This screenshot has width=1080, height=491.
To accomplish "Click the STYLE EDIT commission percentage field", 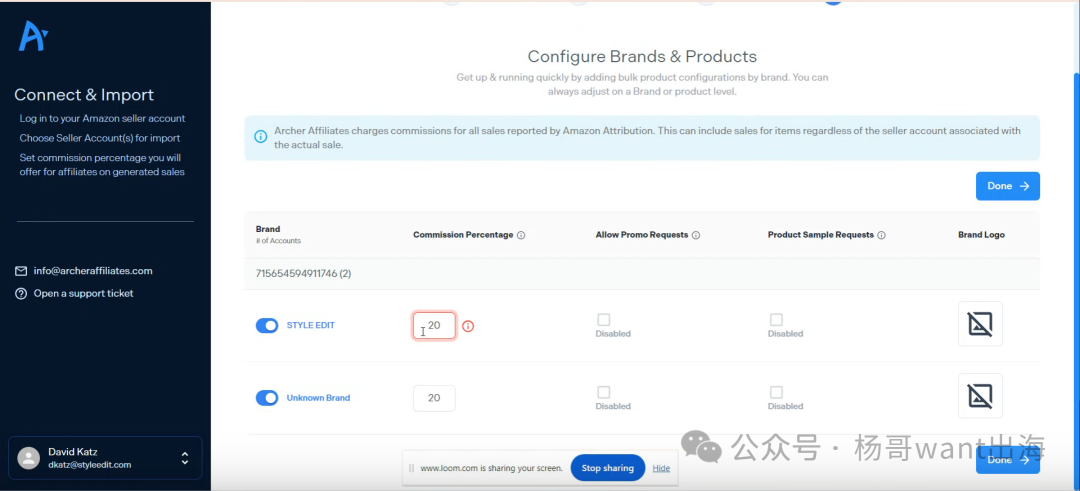I will (x=436, y=325).
